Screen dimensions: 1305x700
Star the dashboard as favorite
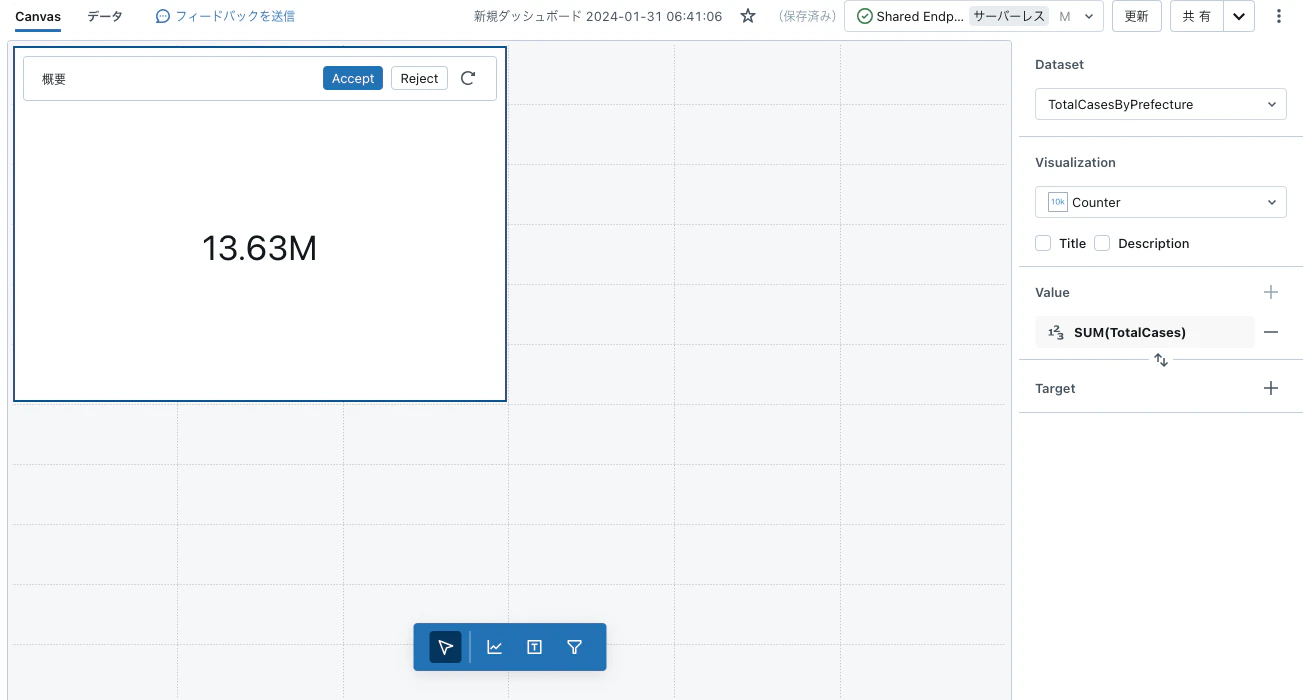pos(748,16)
